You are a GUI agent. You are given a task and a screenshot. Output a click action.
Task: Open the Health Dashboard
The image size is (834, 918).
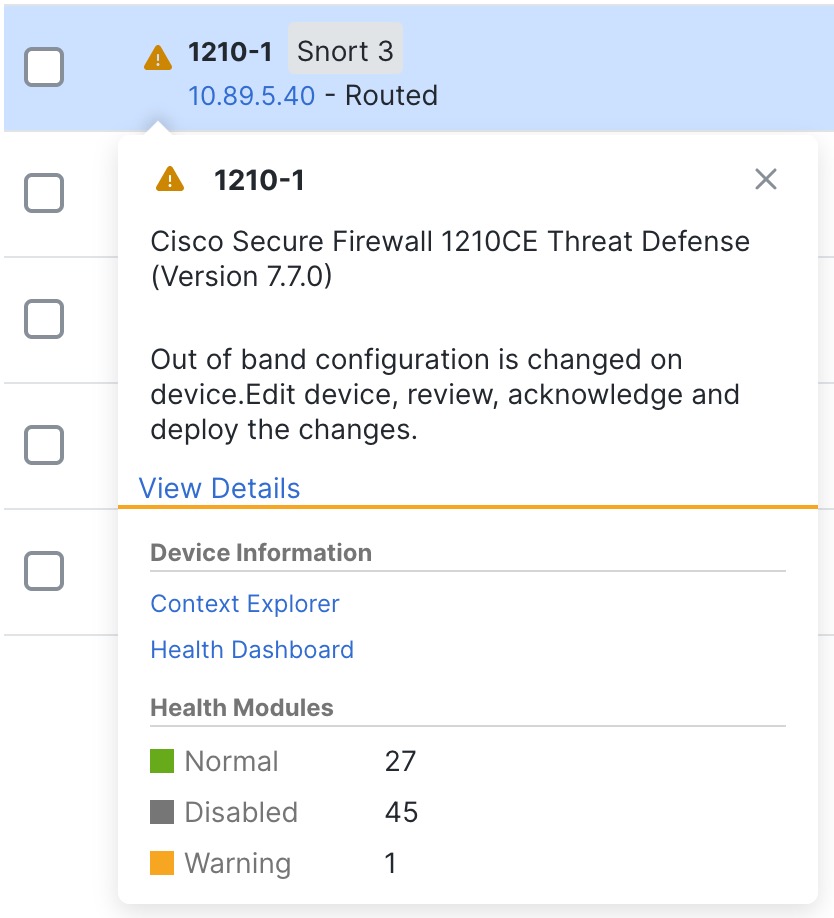tap(251, 649)
